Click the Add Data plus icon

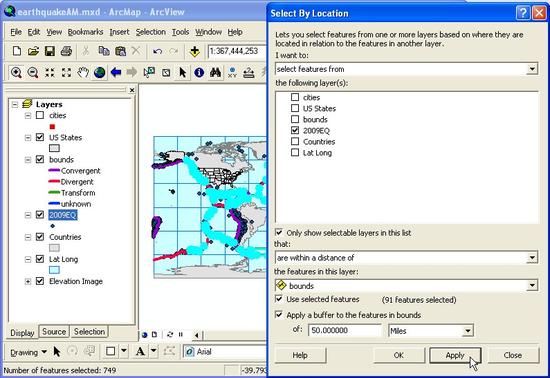[195, 52]
